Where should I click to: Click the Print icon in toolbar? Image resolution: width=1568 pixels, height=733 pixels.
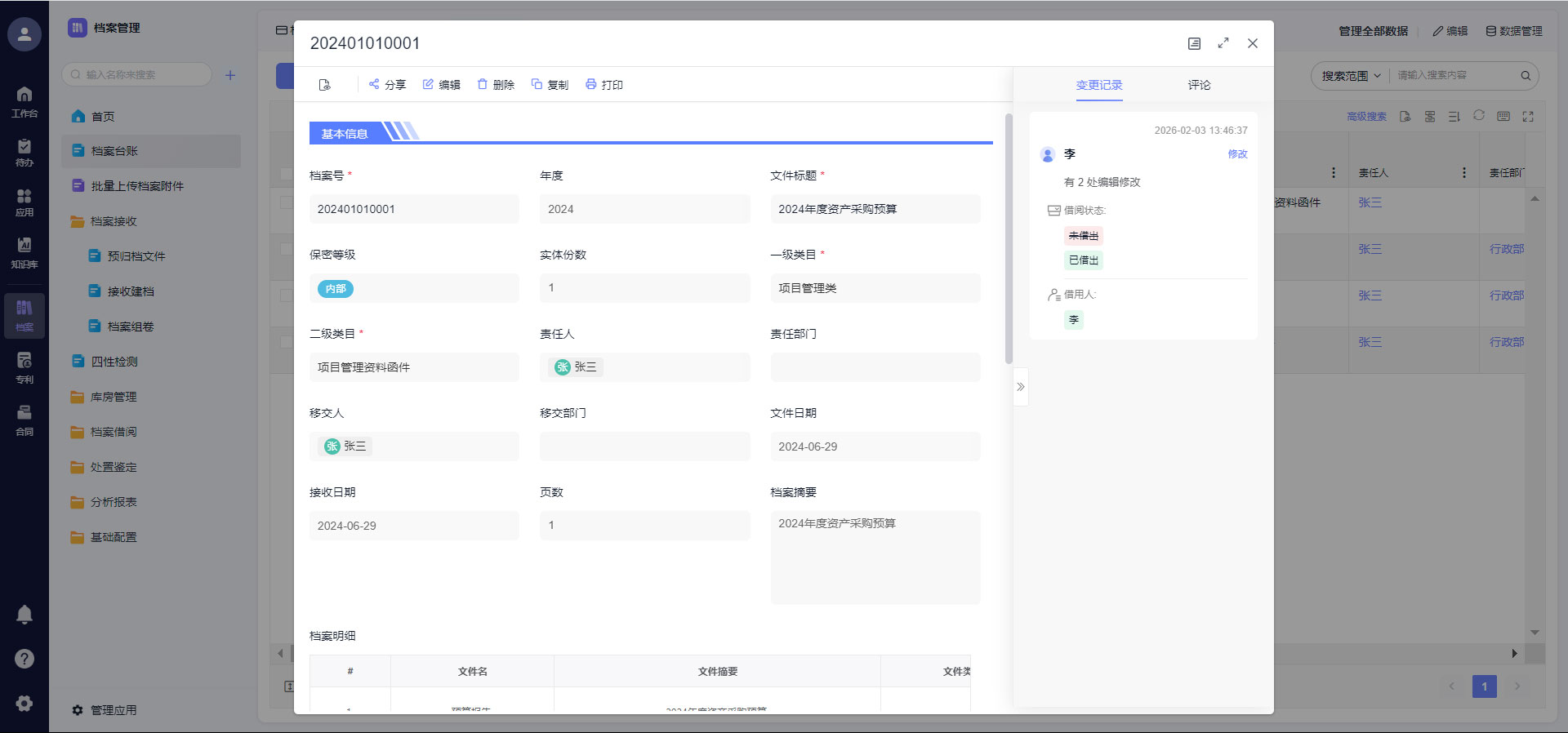click(x=591, y=84)
